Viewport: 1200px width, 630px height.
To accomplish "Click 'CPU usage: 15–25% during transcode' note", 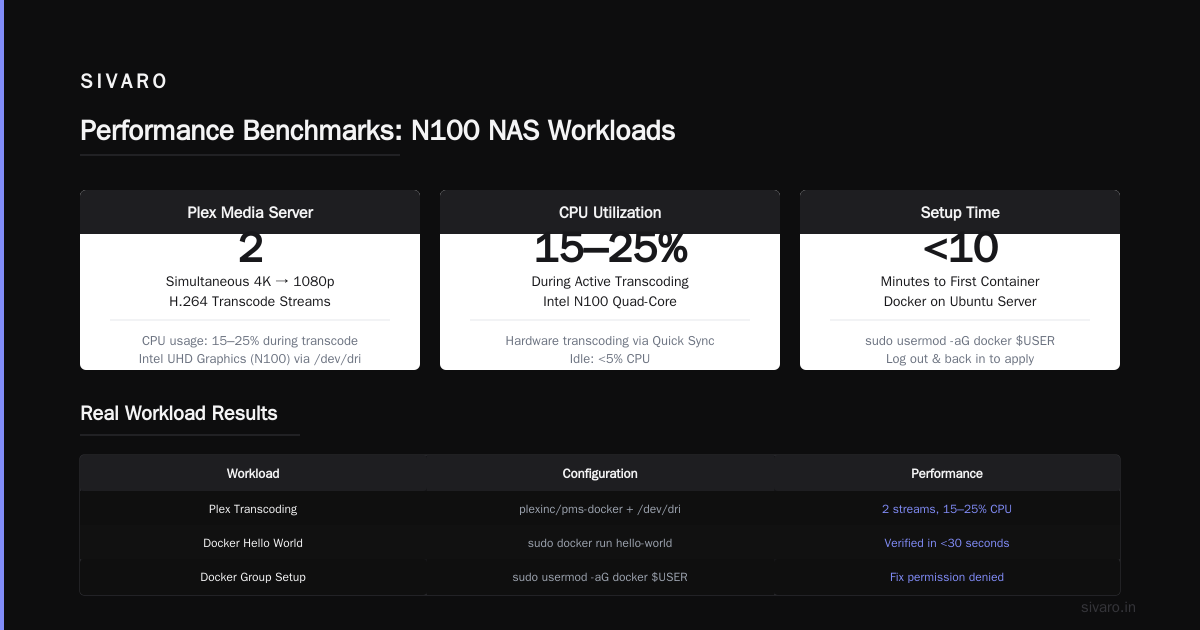I will click(250, 341).
